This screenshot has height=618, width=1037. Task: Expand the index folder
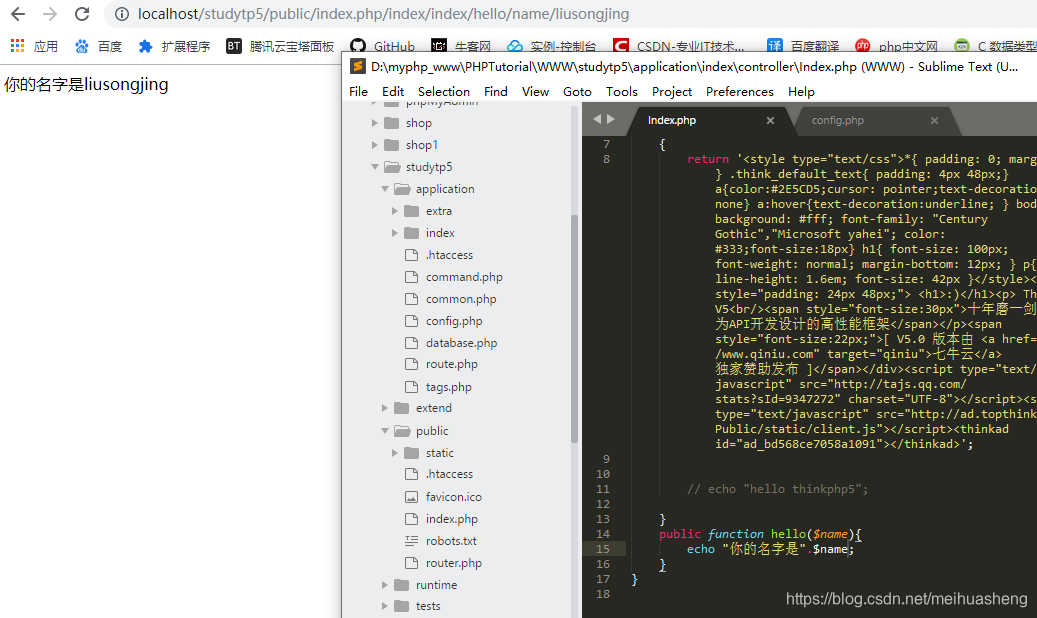[x=395, y=233]
